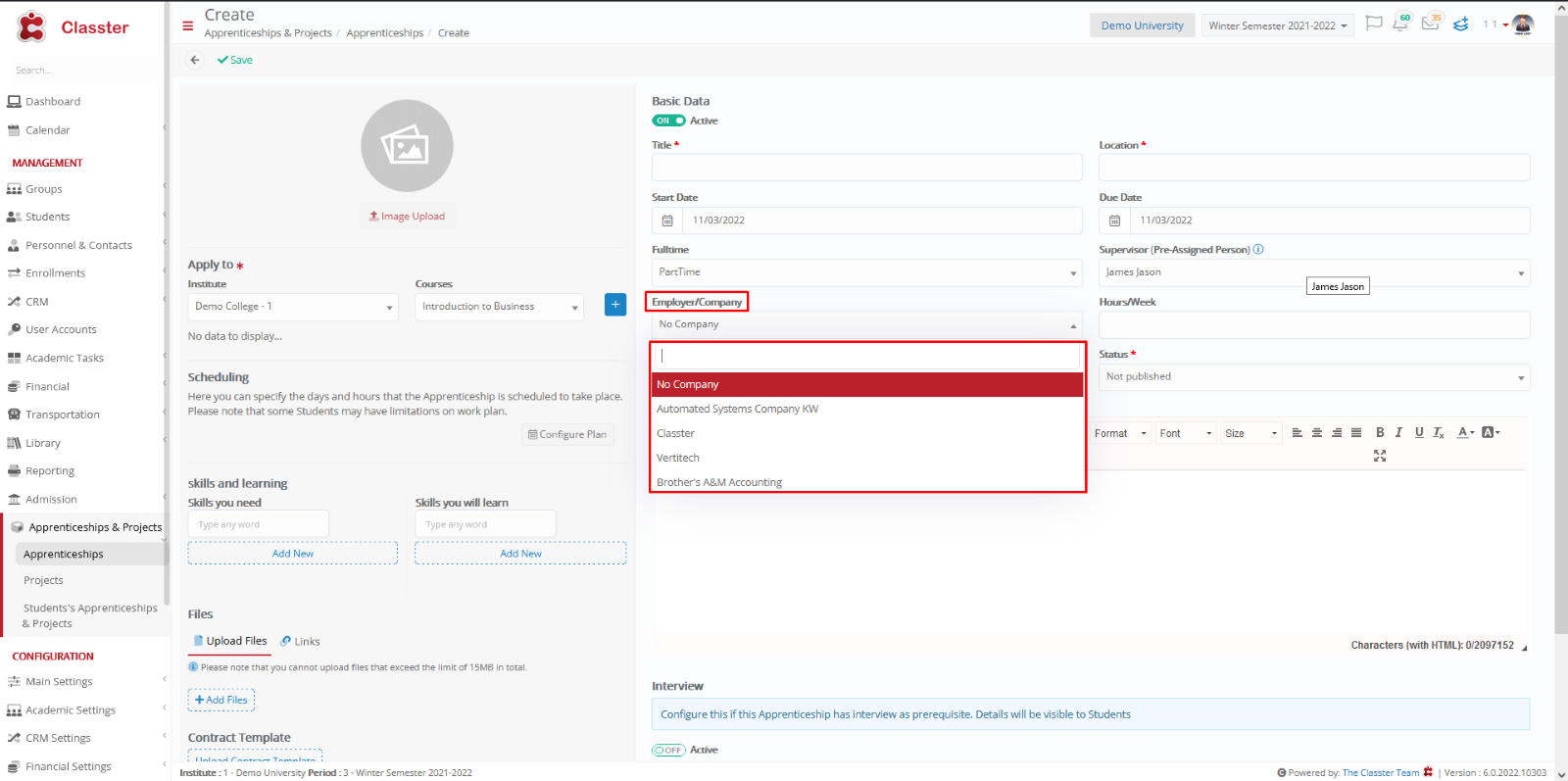This screenshot has height=781, width=1568.
Task: Toggle bold formatting
Action: 1380,433
